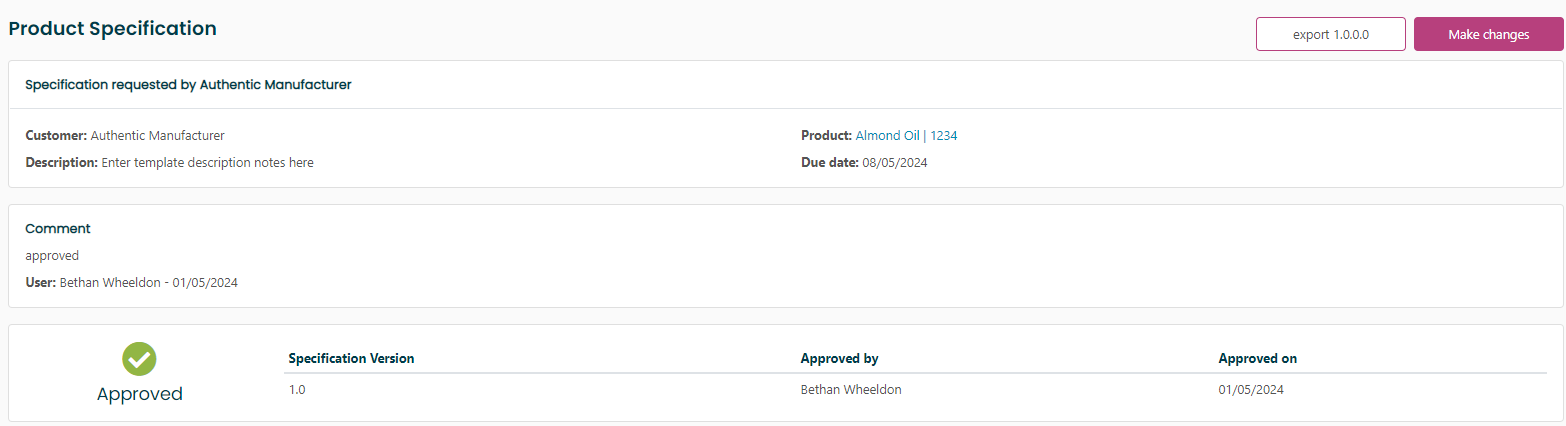Click the Due date value 08/05/2024
This screenshot has width=1566, height=426.
point(895,163)
